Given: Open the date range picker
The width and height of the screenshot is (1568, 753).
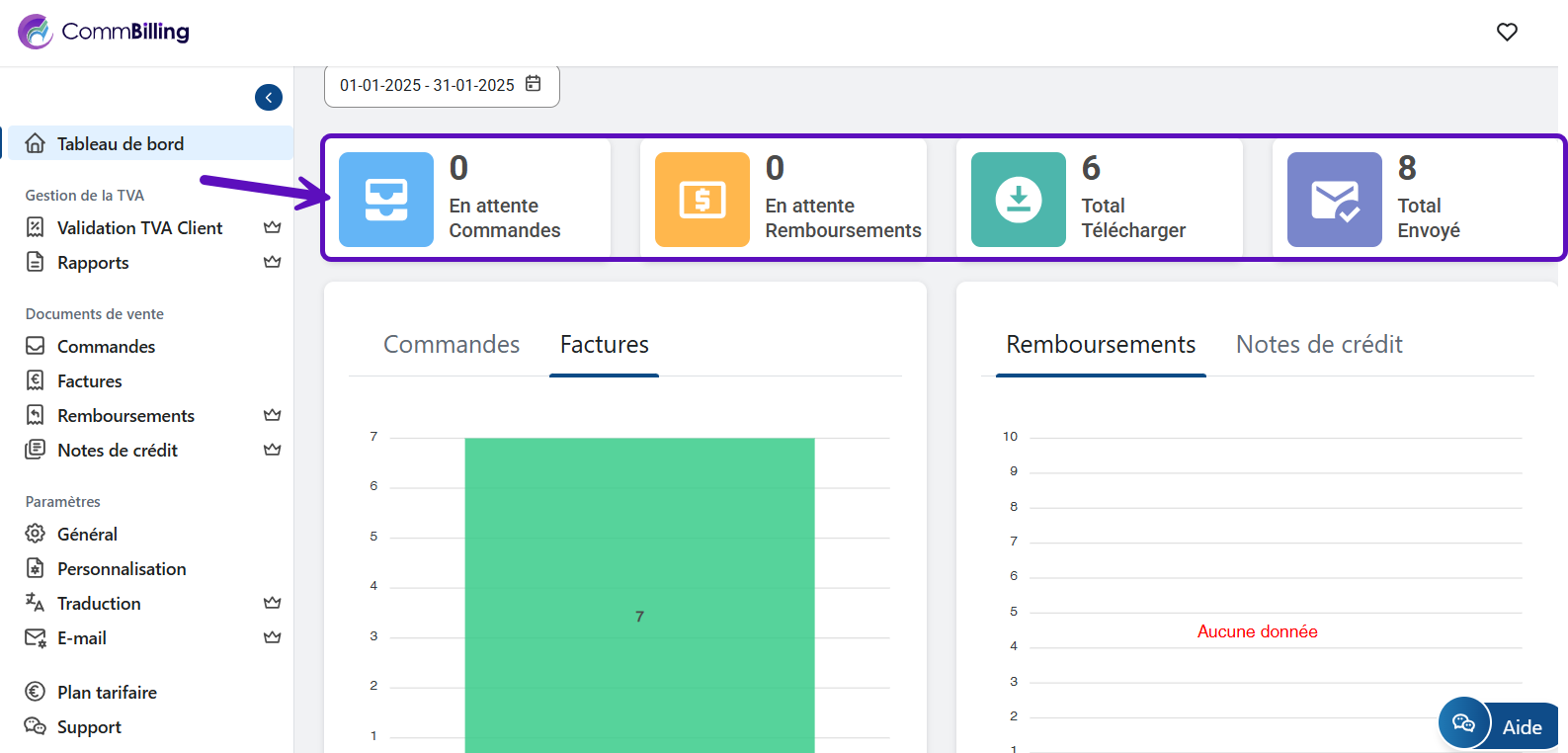Looking at the screenshot, I should click(427, 86).
